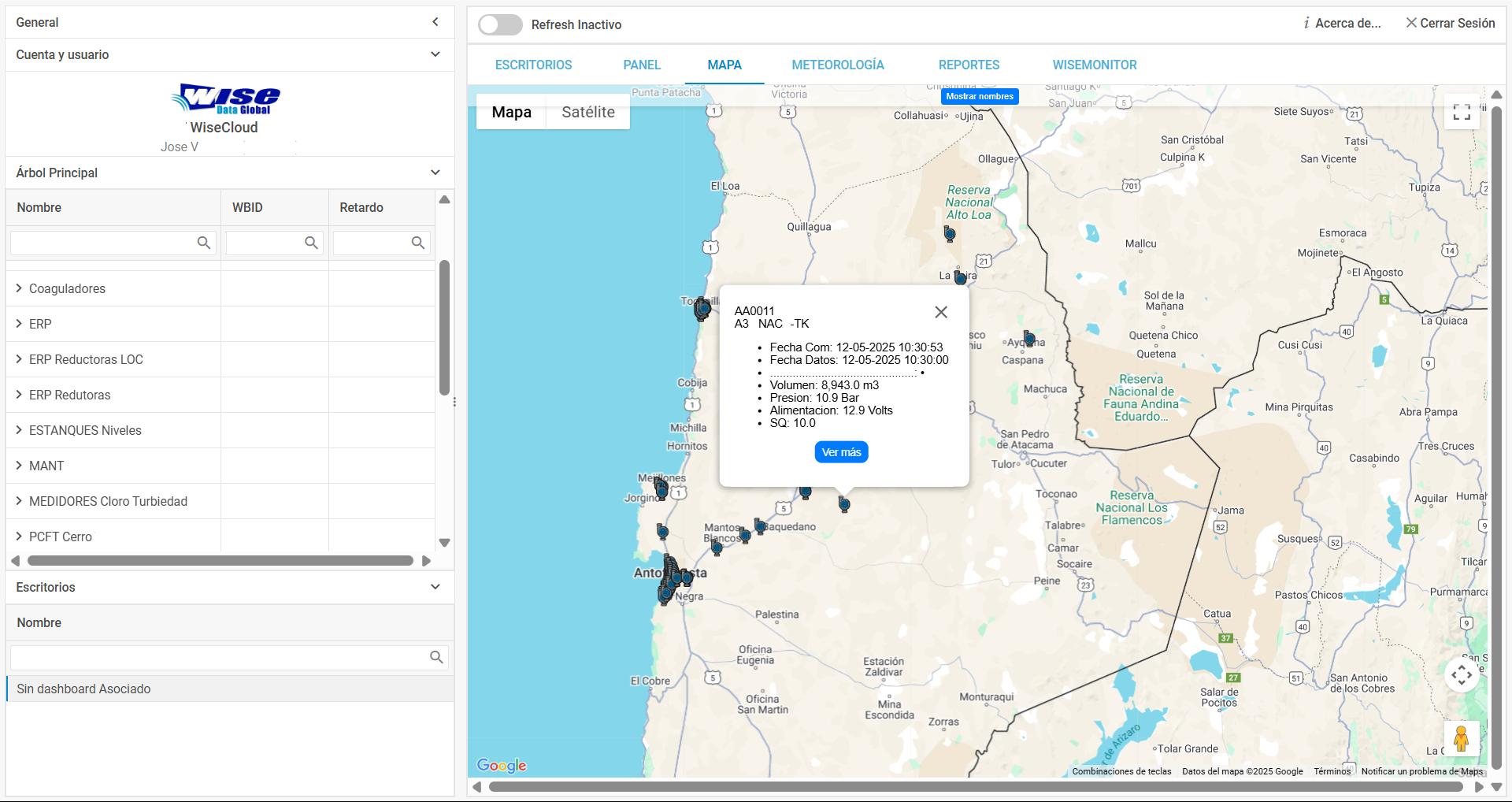Screen dimensions: 1512x802
Task: Click the tree horizontal scrollbar thumb
Action: (x=220, y=561)
